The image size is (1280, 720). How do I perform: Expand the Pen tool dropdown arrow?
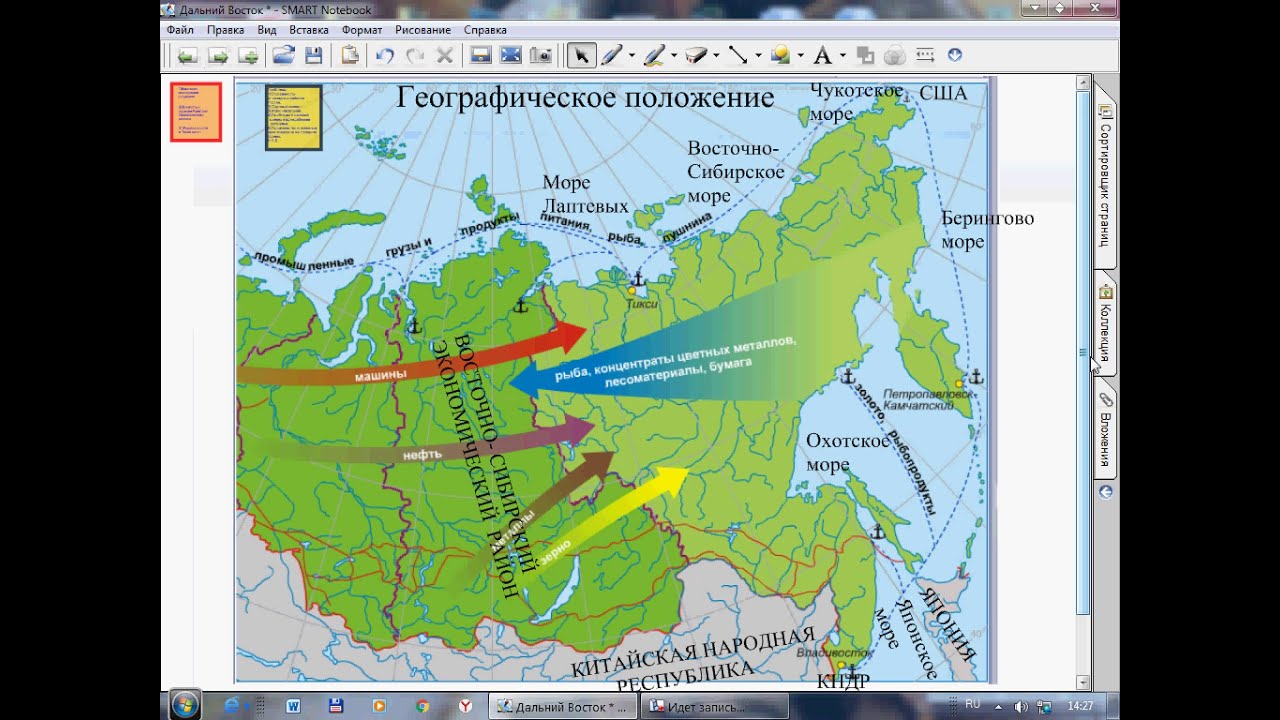click(632, 56)
